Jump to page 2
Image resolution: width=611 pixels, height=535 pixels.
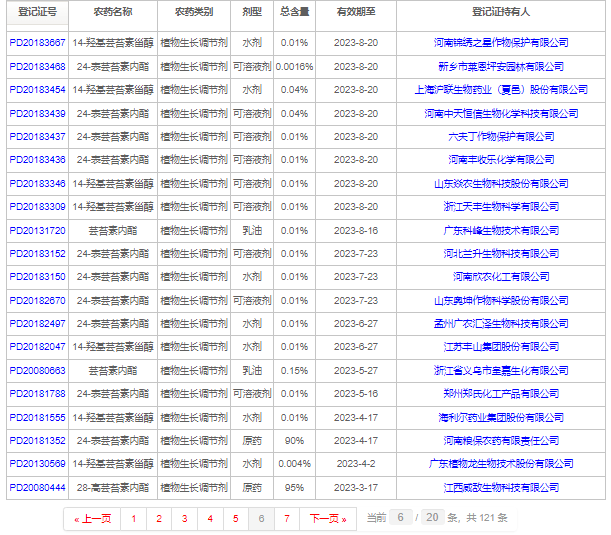tap(159, 519)
